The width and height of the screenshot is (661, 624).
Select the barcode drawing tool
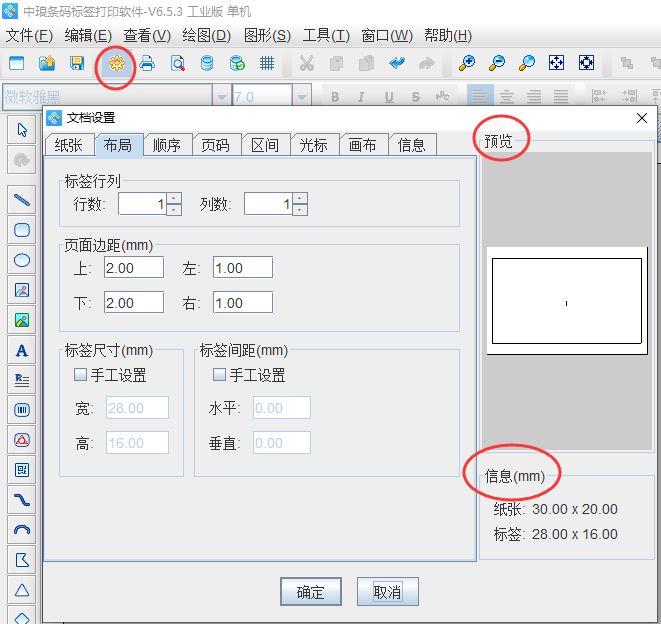click(21, 409)
